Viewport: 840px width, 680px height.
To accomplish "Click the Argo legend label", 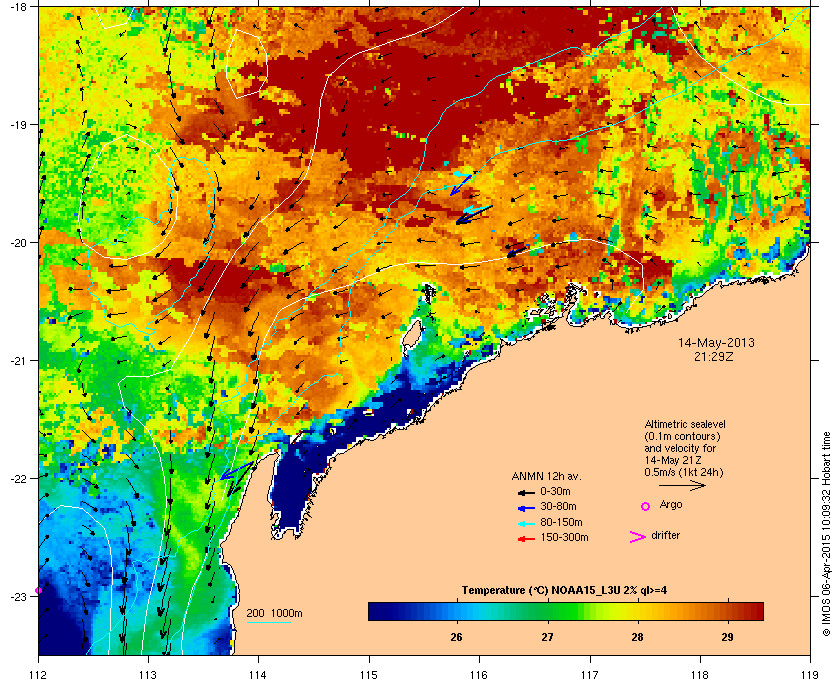I will coord(671,505).
